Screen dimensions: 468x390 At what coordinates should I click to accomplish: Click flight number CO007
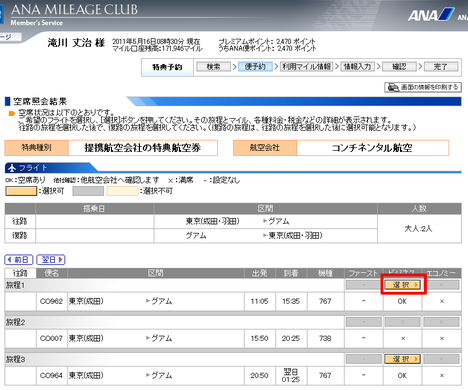pyautogui.click(x=51, y=338)
